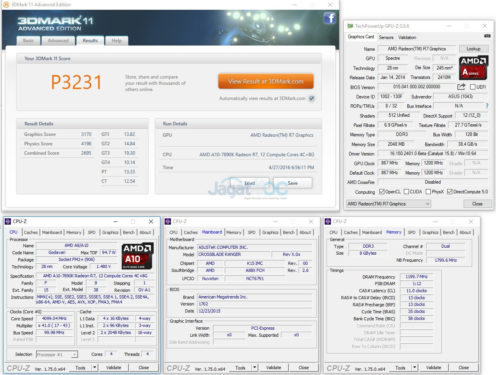The height and width of the screenshot is (375, 496).
Task: Click the GPU name field in GPU-Z
Action: [x=417, y=49]
